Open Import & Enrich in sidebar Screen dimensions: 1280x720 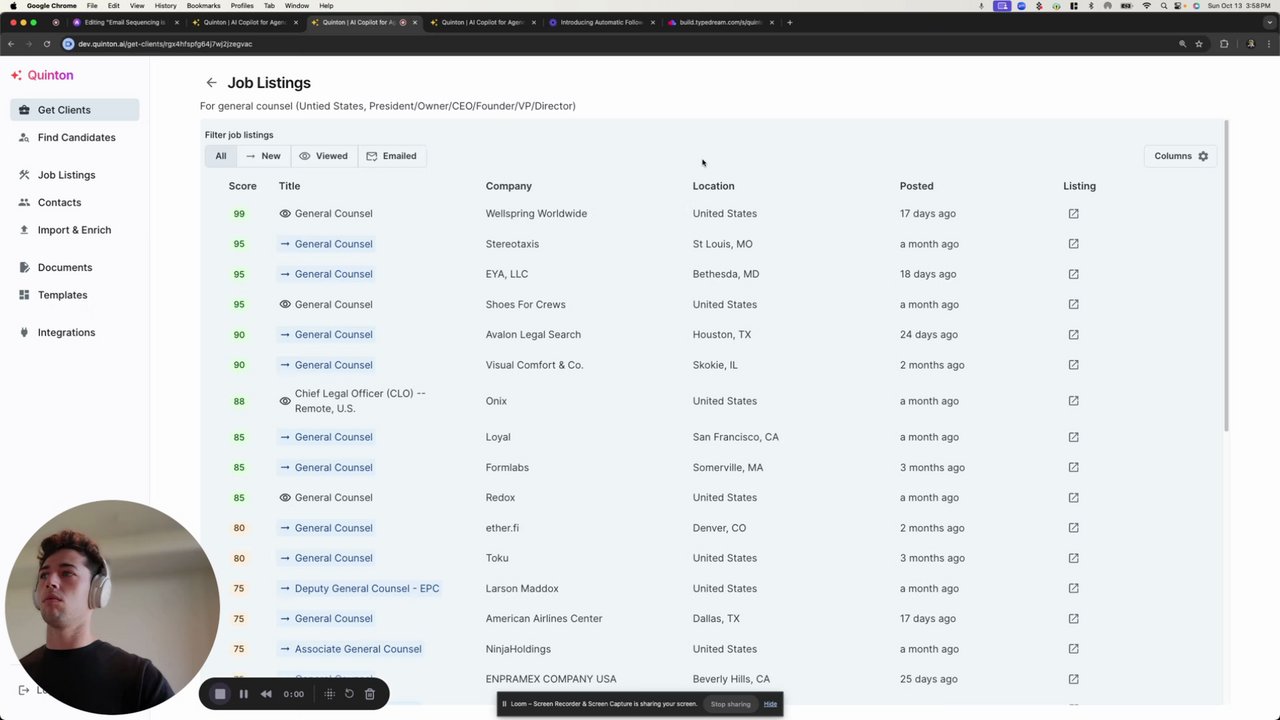tap(75, 230)
